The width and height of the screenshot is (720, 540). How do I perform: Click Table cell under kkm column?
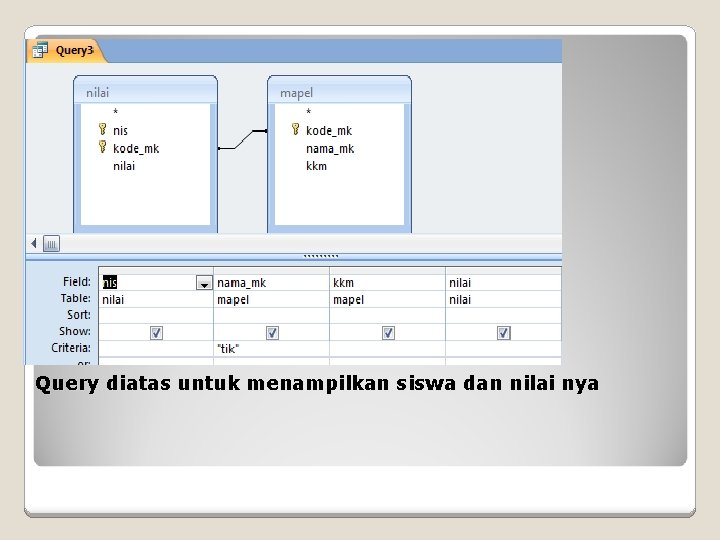388,299
